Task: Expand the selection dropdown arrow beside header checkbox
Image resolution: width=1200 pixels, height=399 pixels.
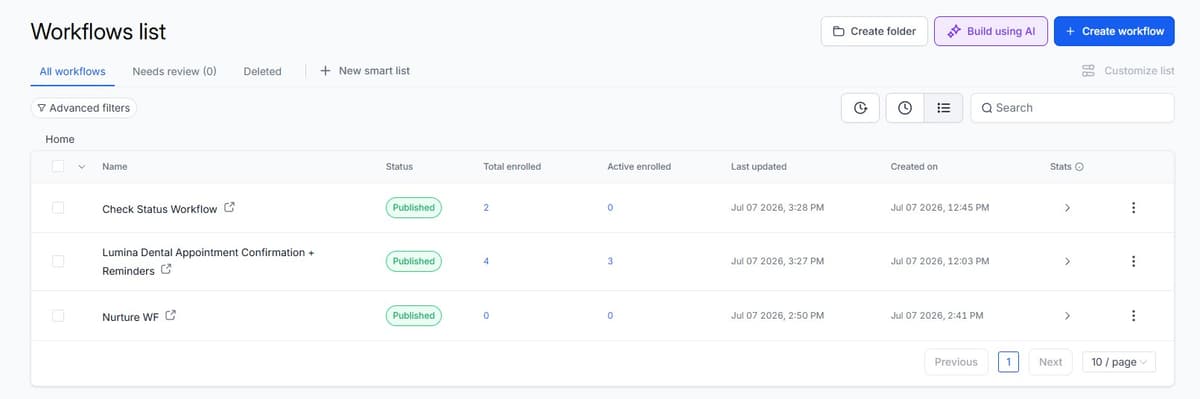Action: pos(81,167)
